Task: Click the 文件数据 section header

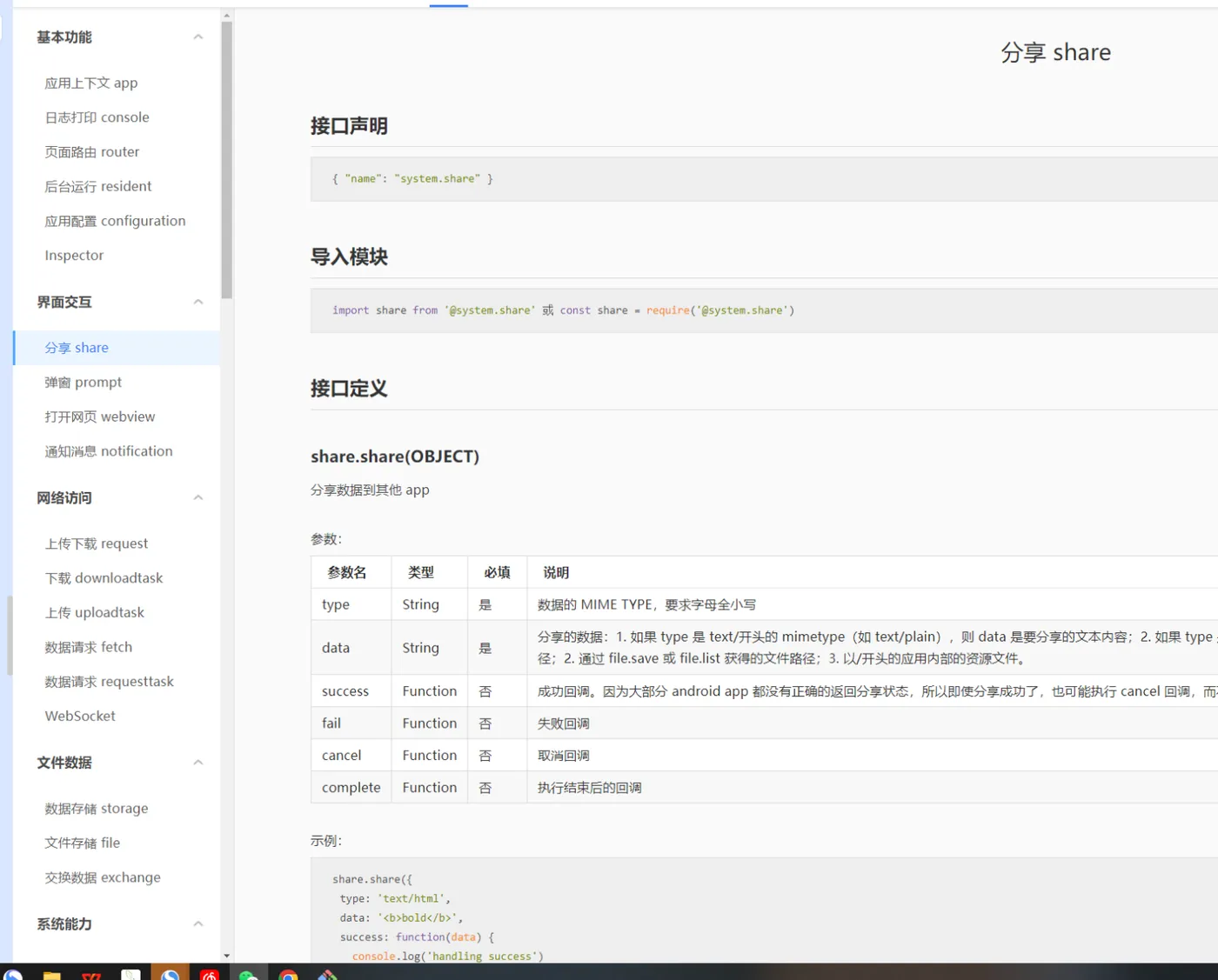Action: [64, 763]
